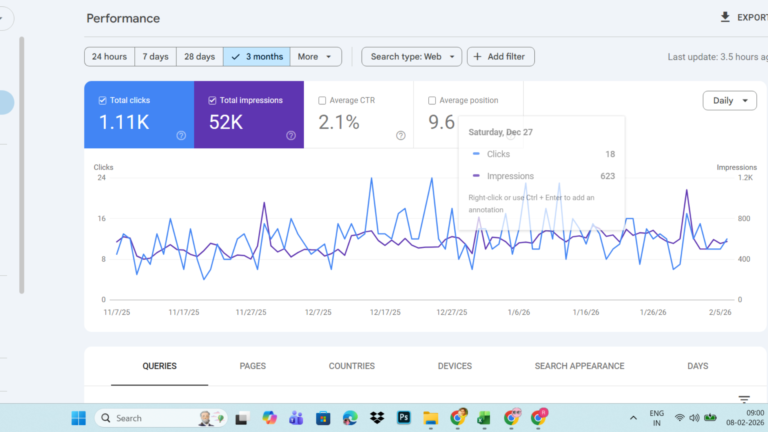Enable the Average CTR checkbox
768x432 pixels.
pyautogui.click(x=322, y=100)
